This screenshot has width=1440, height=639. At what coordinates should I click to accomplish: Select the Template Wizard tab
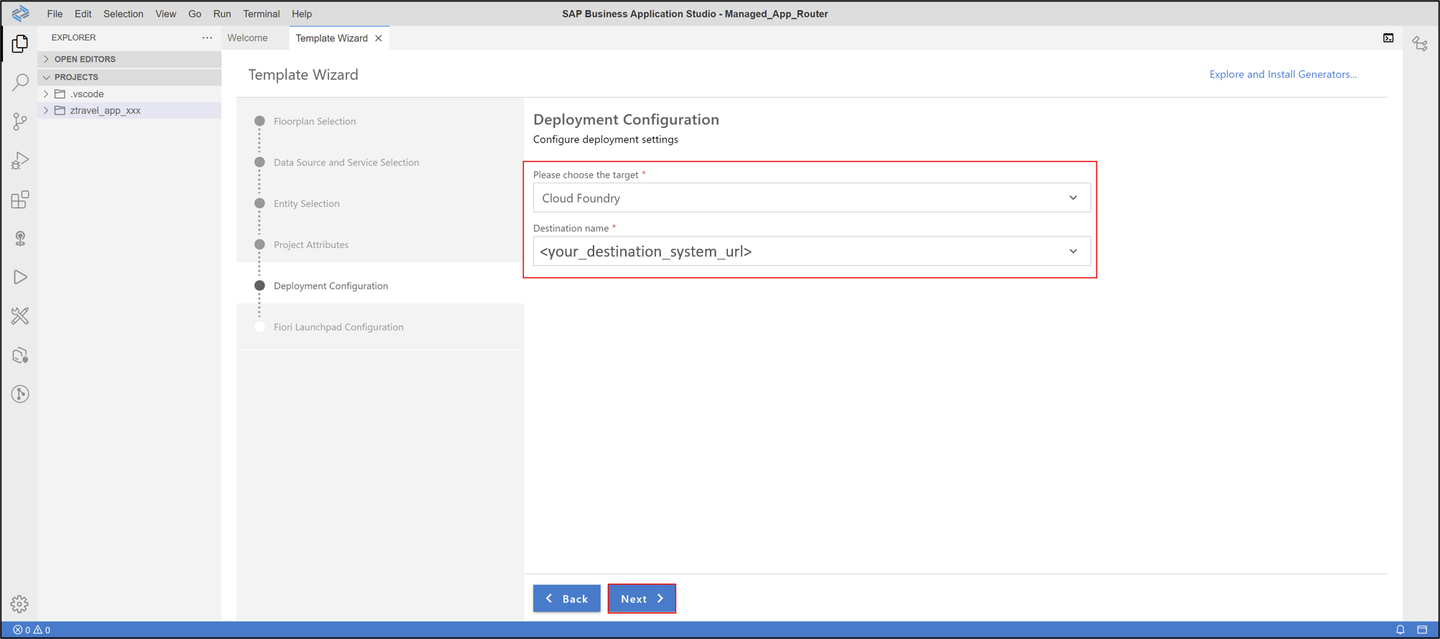[x=332, y=38]
